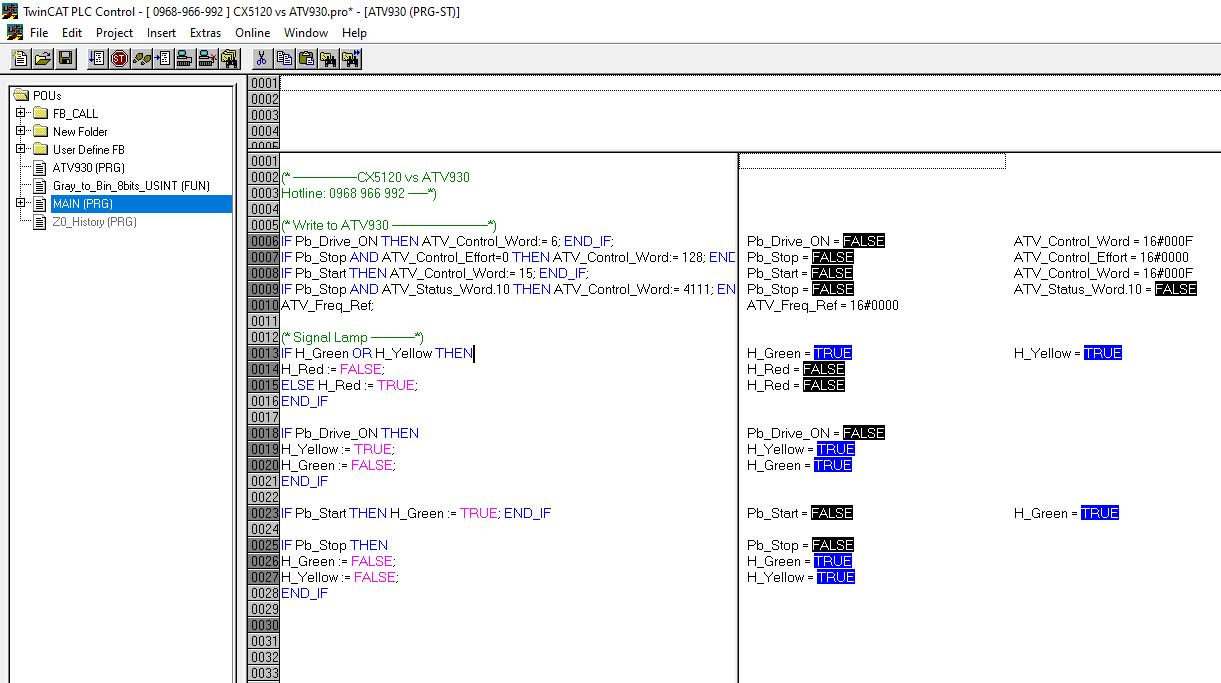Click the Login icon
The image size is (1221, 683).
[186, 58]
